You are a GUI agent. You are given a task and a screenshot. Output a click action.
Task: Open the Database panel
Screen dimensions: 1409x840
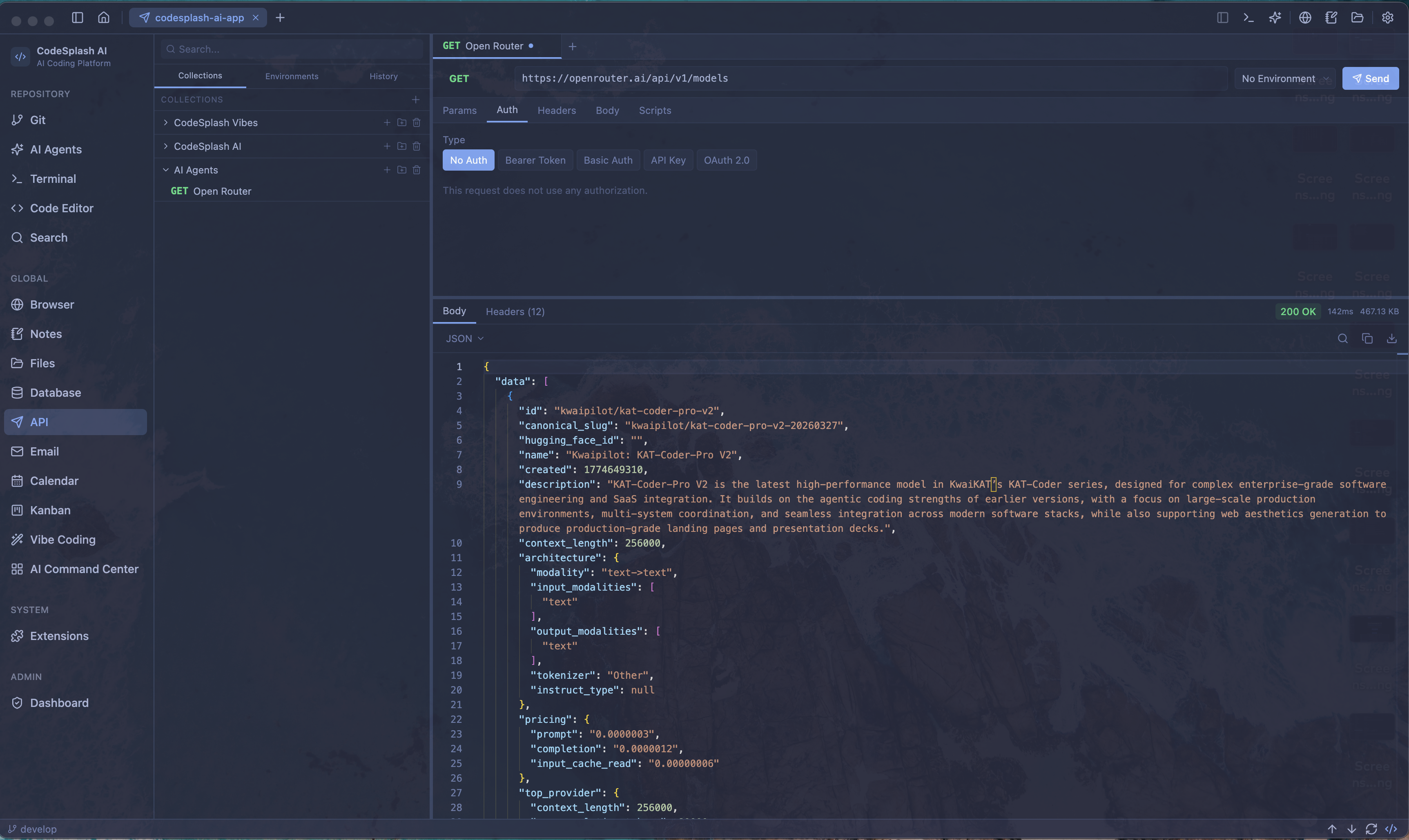(x=56, y=392)
